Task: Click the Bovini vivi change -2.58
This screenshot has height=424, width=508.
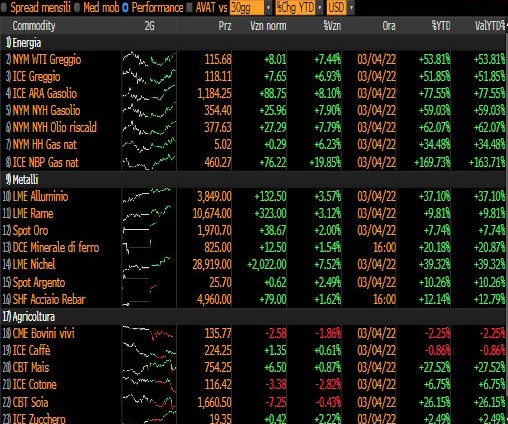Action: click(276, 333)
